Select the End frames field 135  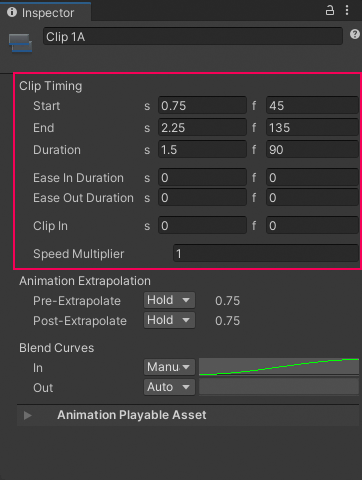click(x=312, y=128)
